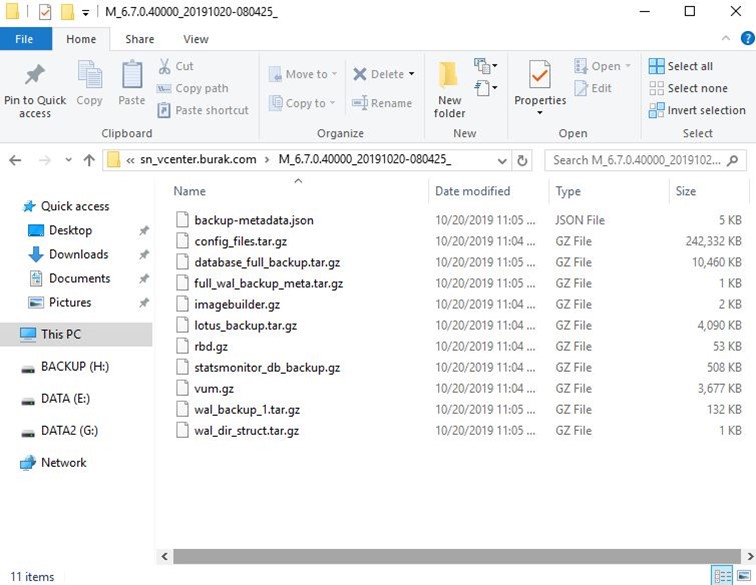The width and height of the screenshot is (756, 585).
Task: Open the File menu tab
Action: tap(25, 39)
